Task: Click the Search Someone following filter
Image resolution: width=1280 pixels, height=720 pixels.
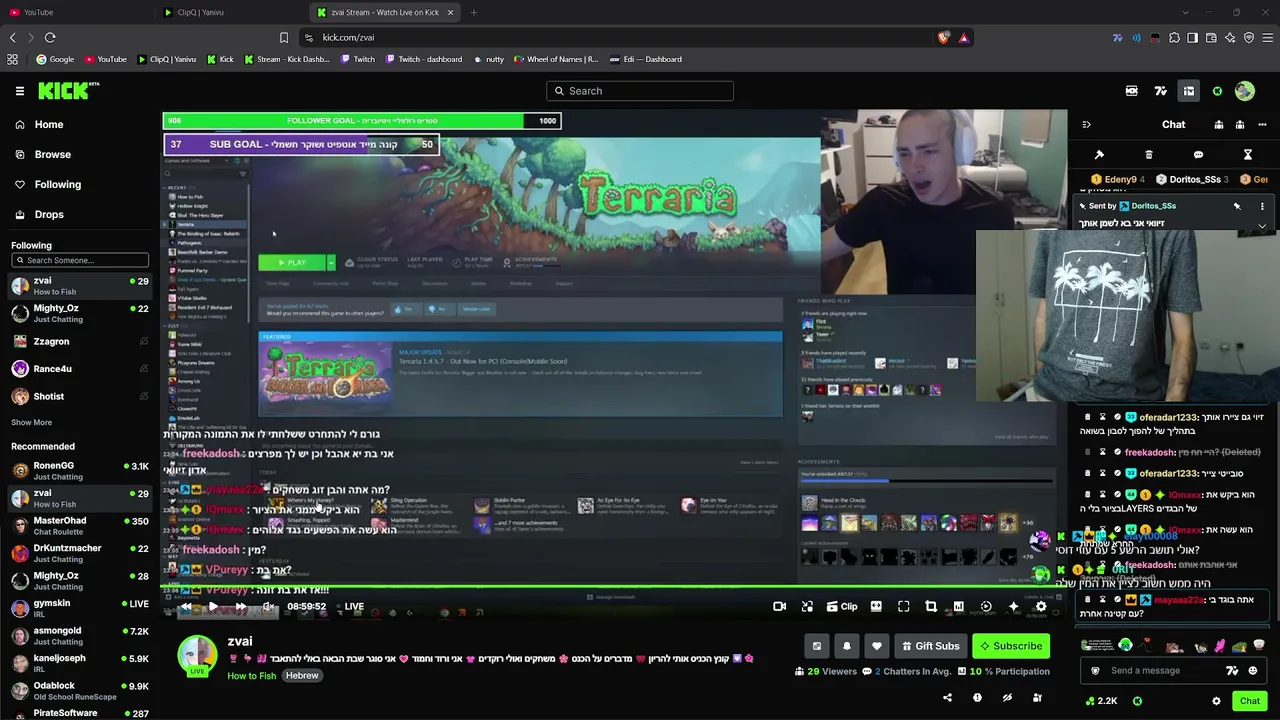Action: (x=80, y=260)
